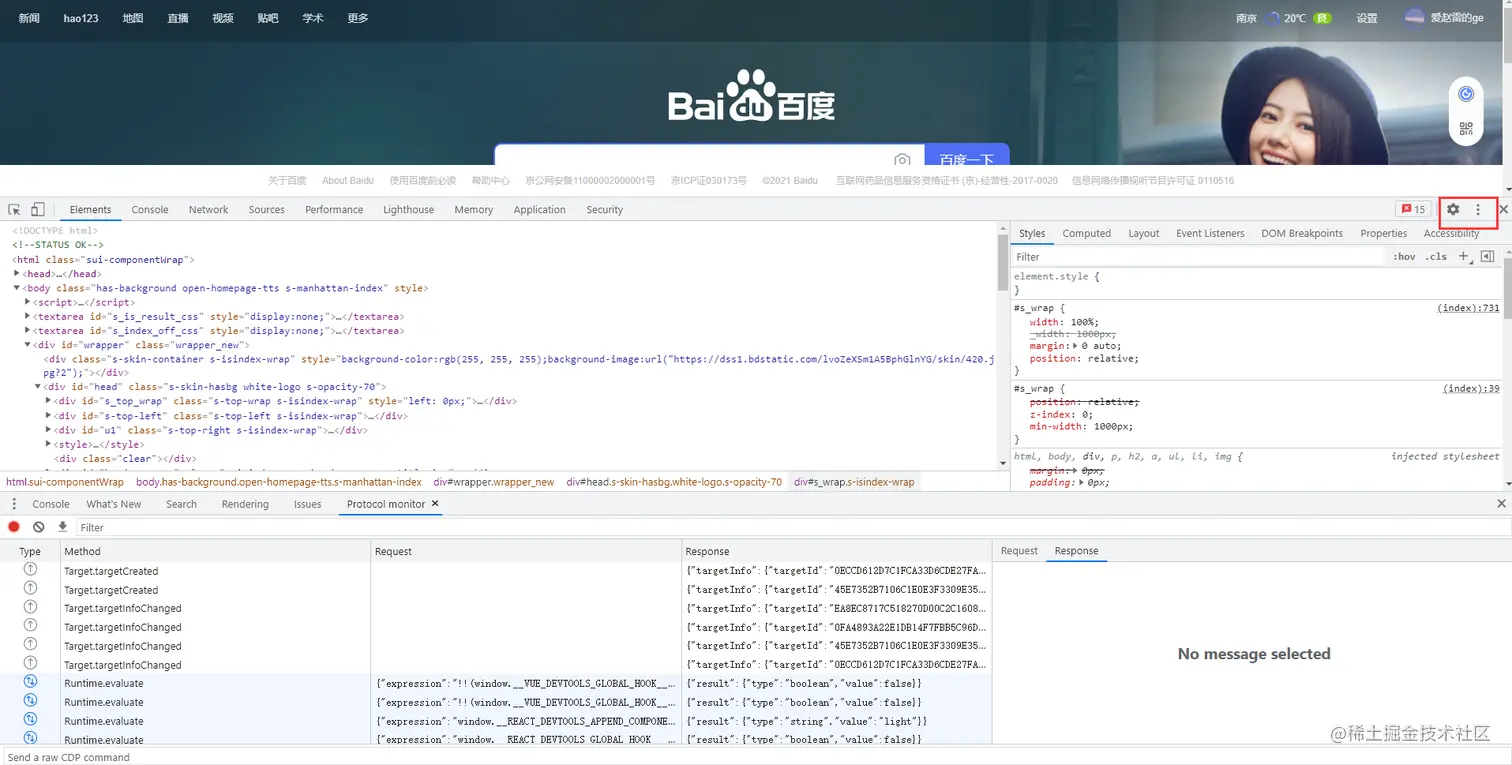Open the Network tab
This screenshot has width=1512, height=765.
coord(208,210)
